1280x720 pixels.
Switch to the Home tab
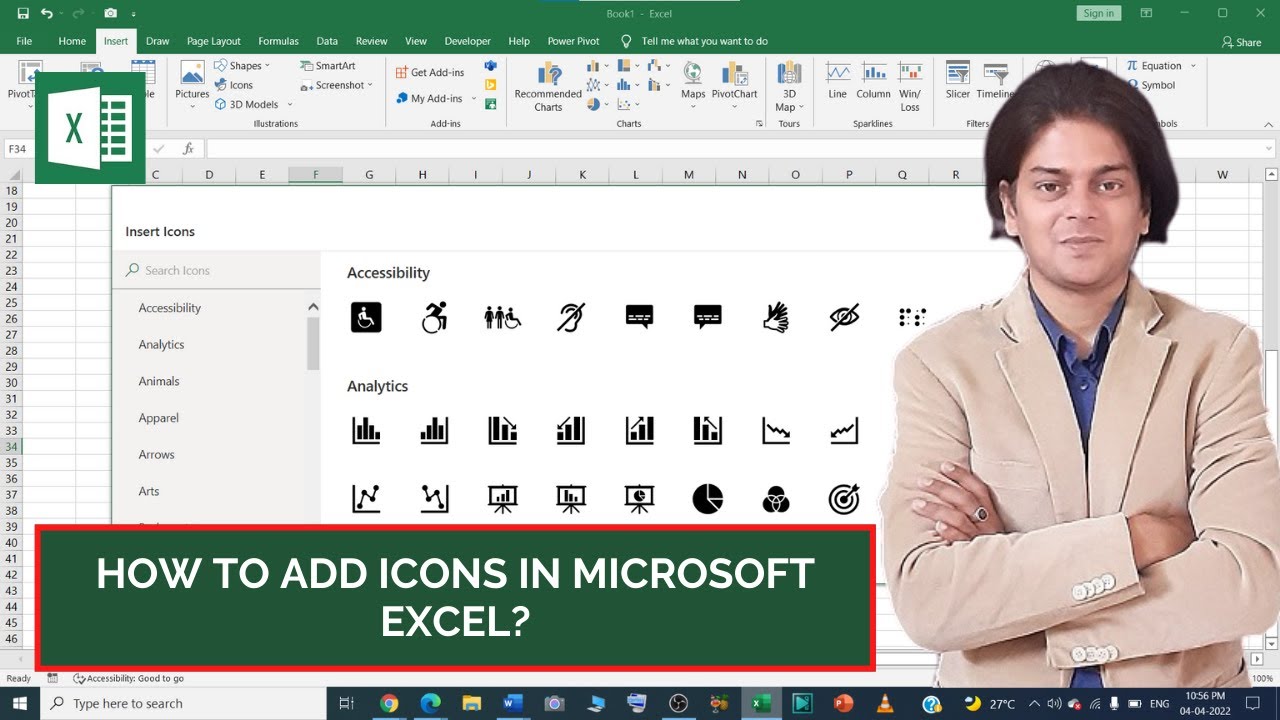tap(72, 41)
